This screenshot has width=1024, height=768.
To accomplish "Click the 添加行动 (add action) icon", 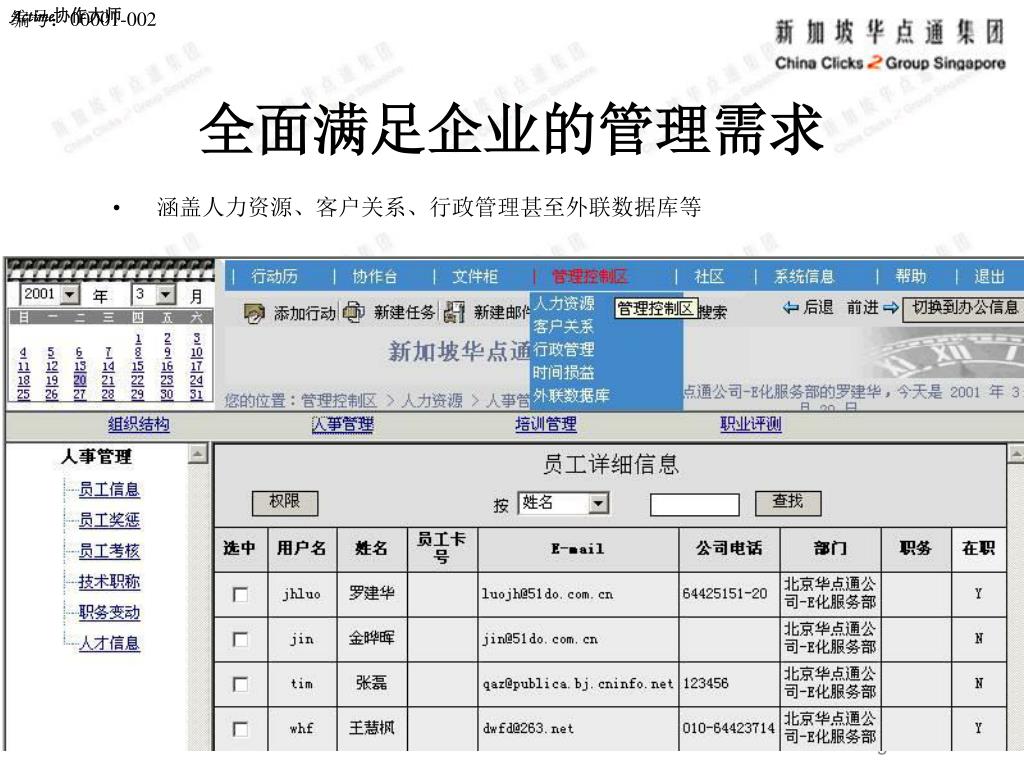I will click(x=254, y=313).
